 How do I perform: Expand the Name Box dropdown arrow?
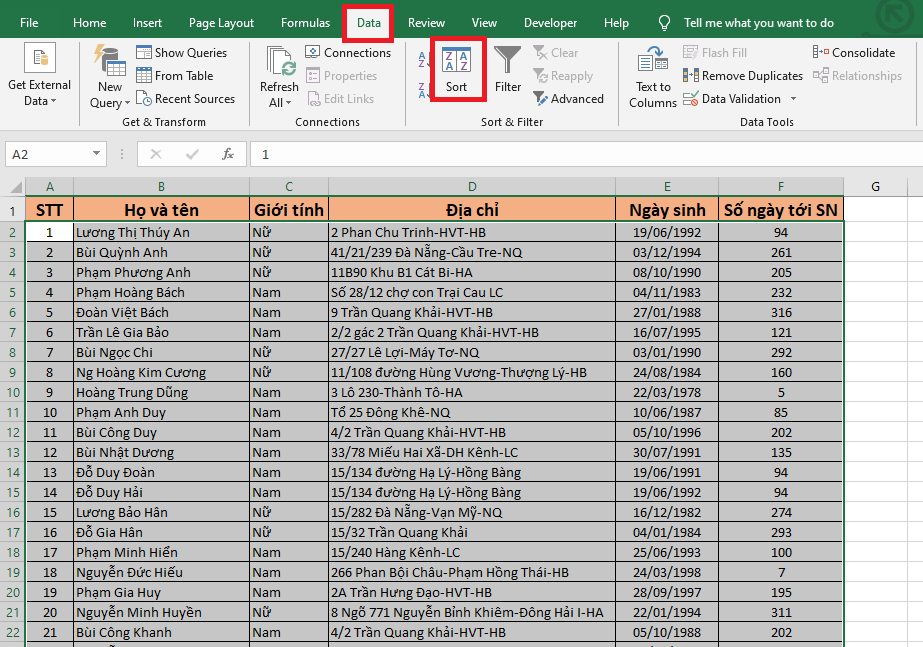click(97, 154)
